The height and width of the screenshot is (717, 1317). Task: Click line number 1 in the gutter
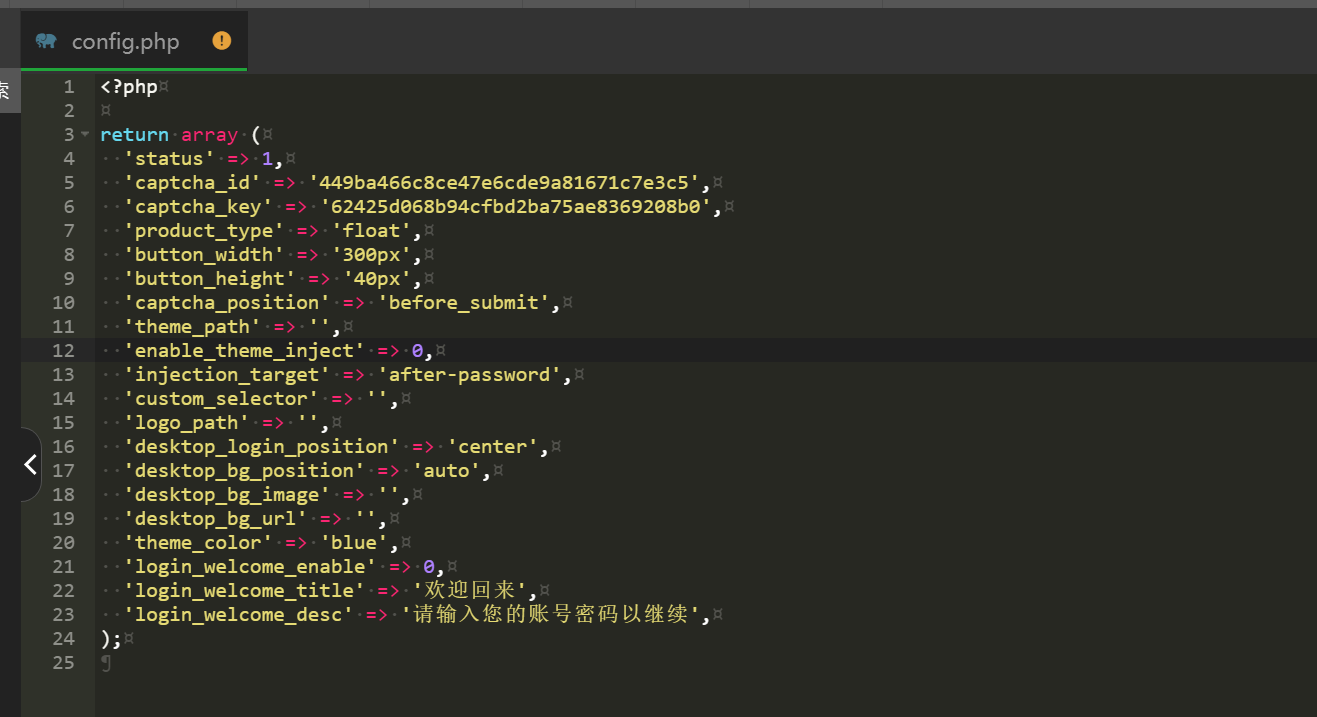point(68,87)
